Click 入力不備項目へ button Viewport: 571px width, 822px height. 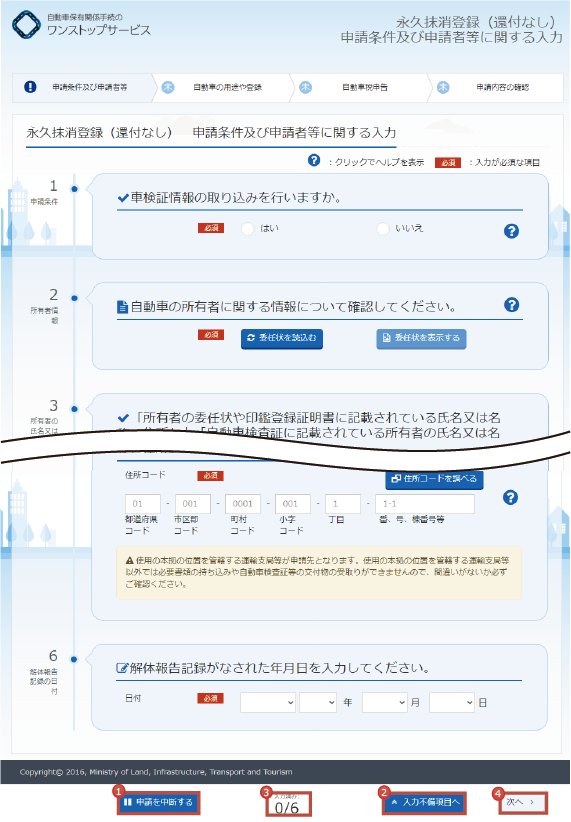[x=425, y=802]
